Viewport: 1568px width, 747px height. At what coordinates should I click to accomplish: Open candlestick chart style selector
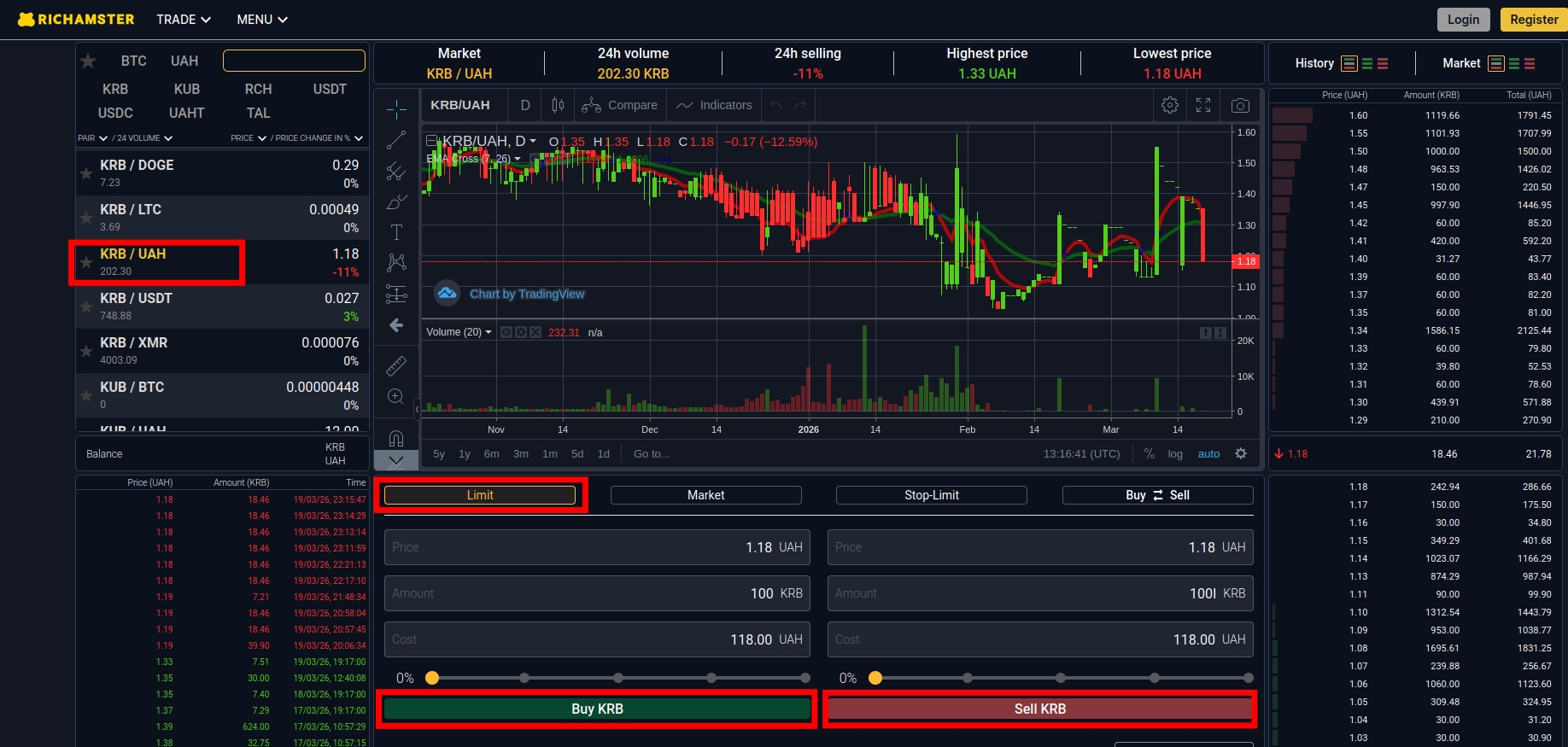click(x=558, y=105)
